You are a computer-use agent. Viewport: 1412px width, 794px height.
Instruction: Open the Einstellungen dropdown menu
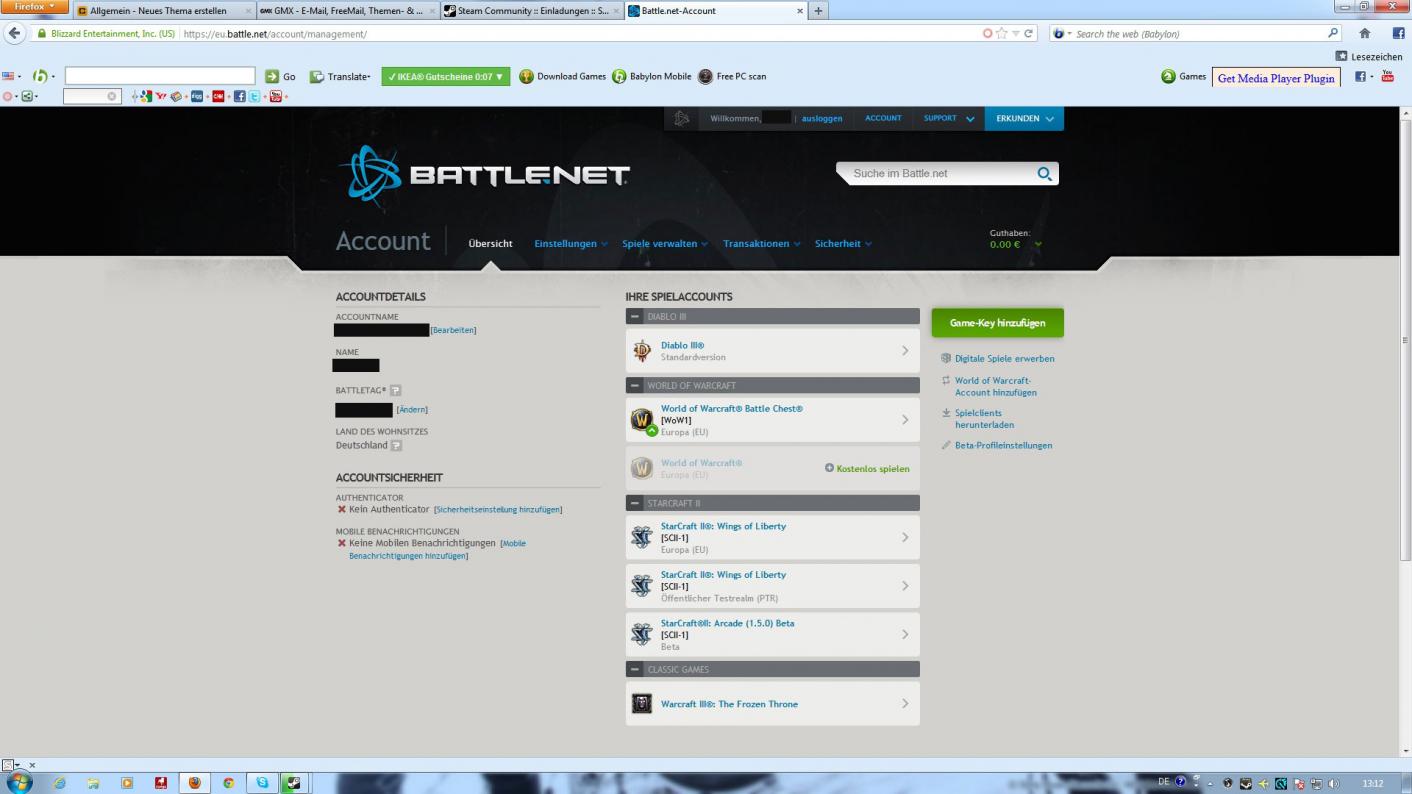pos(570,244)
